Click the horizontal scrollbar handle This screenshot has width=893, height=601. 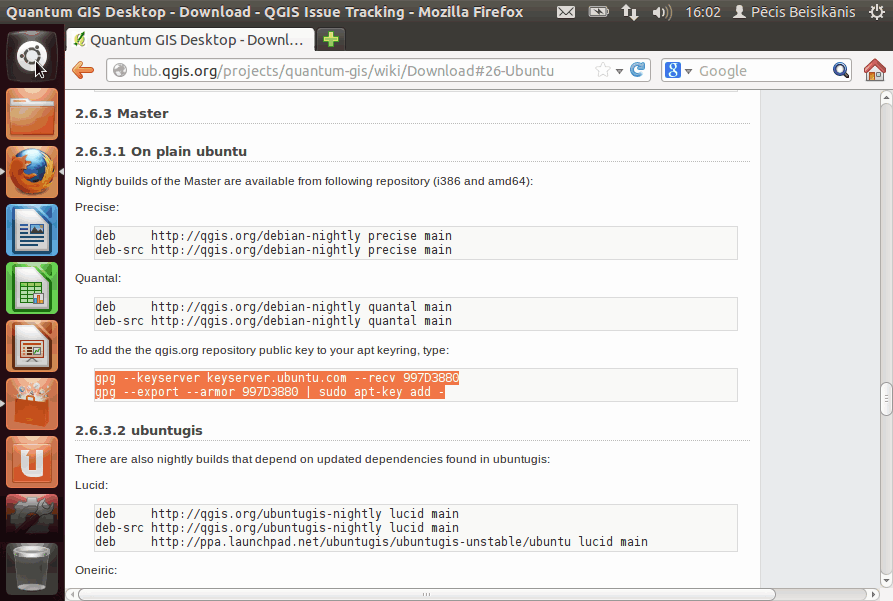pyautogui.click(x=427, y=594)
